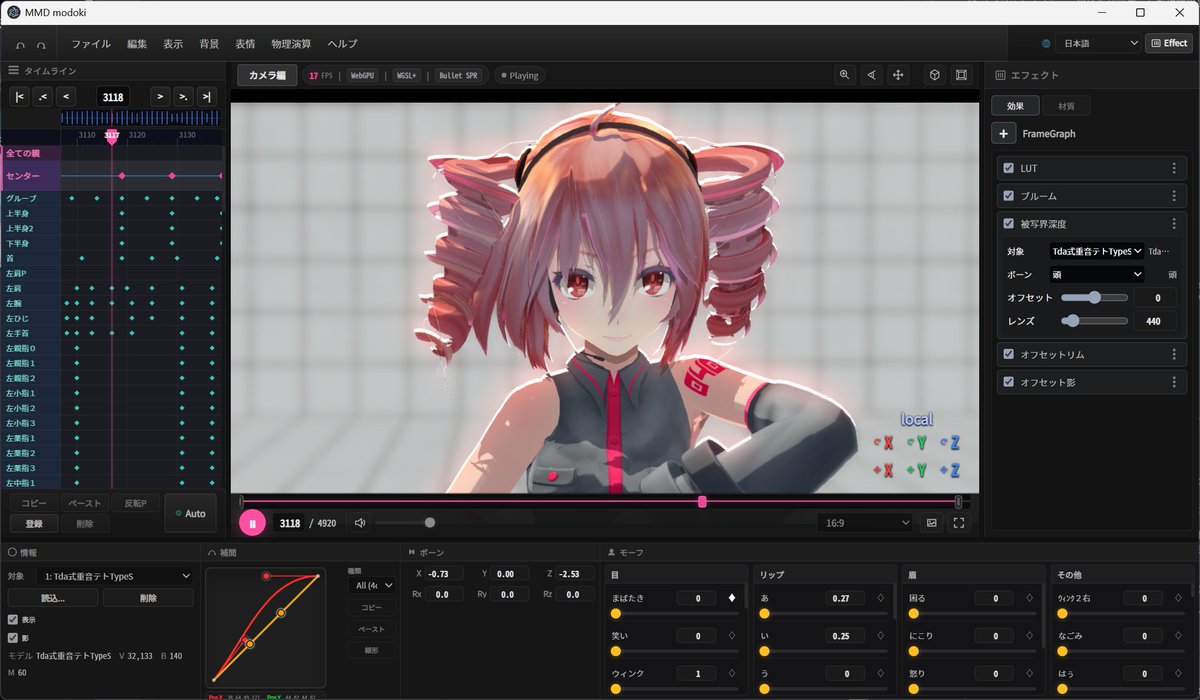The height and width of the screenshot is (700, 1200).
Task: Click the 登録 register button
Action: pos(33,524)
